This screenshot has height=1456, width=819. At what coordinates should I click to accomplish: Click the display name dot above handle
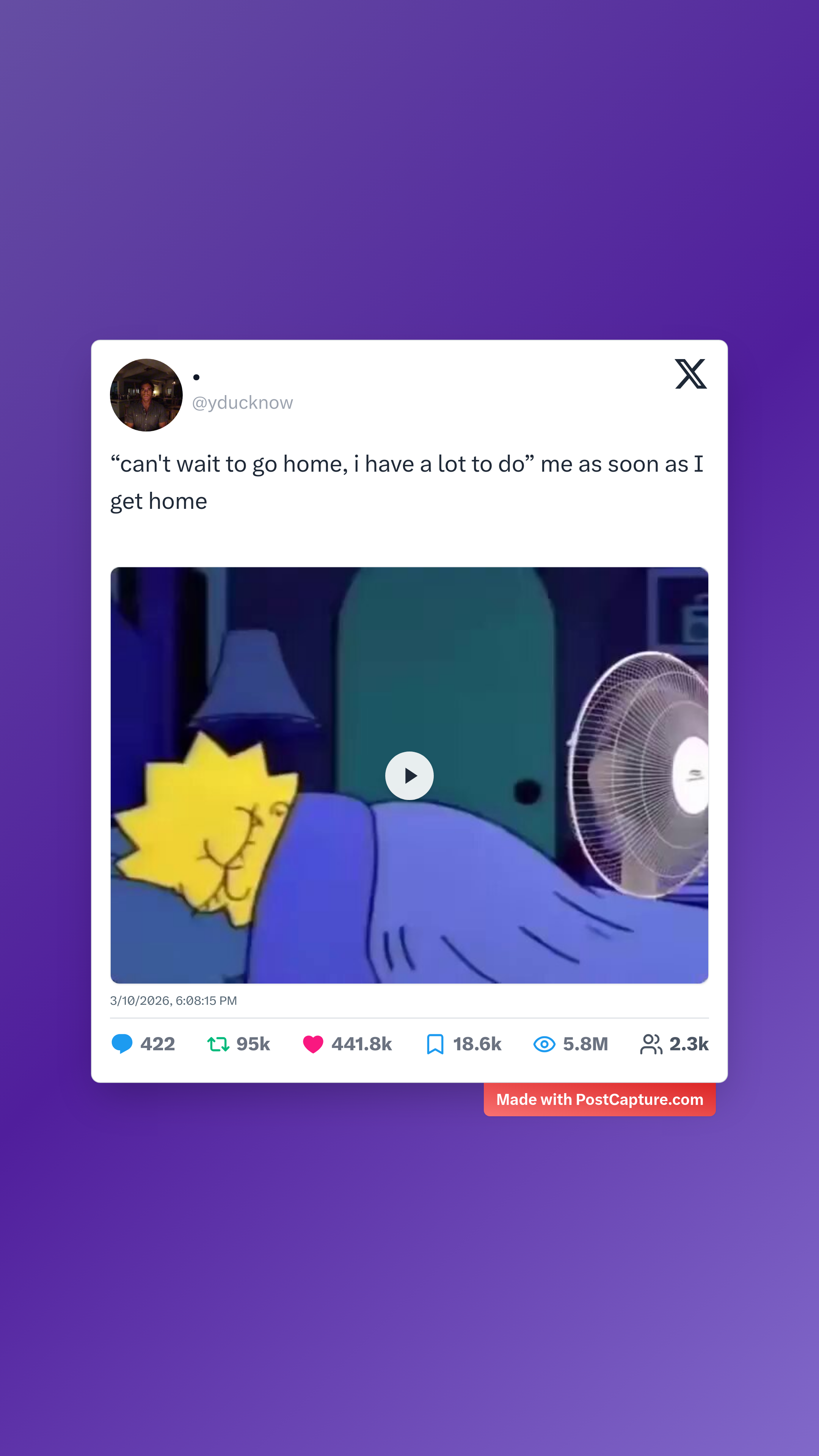tap(196, 377)
